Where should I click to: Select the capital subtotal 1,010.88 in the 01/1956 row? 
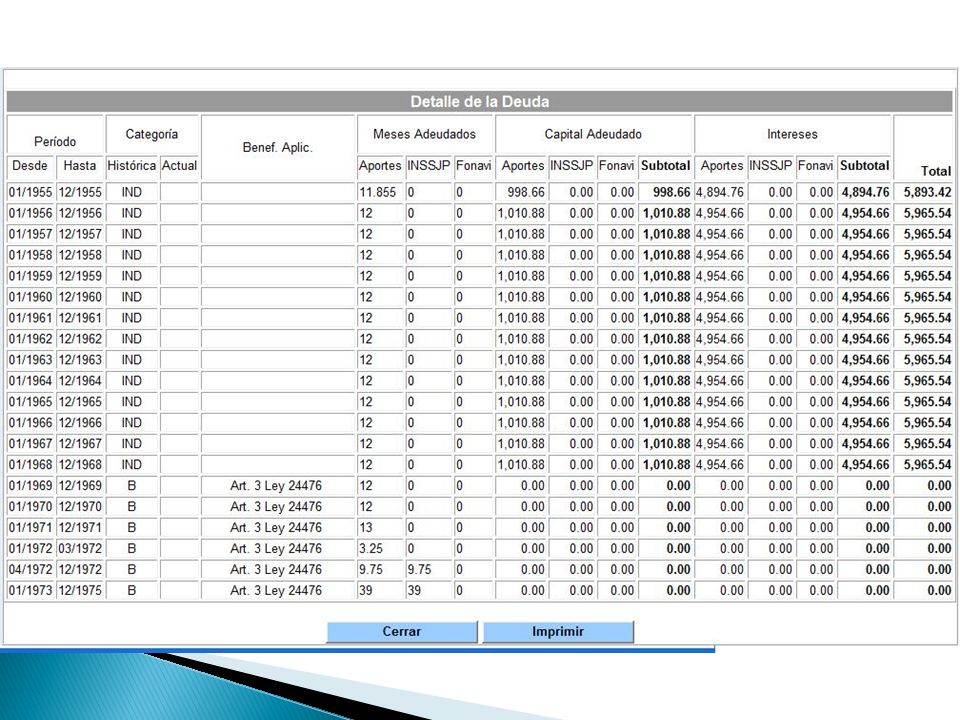point(667,213)
